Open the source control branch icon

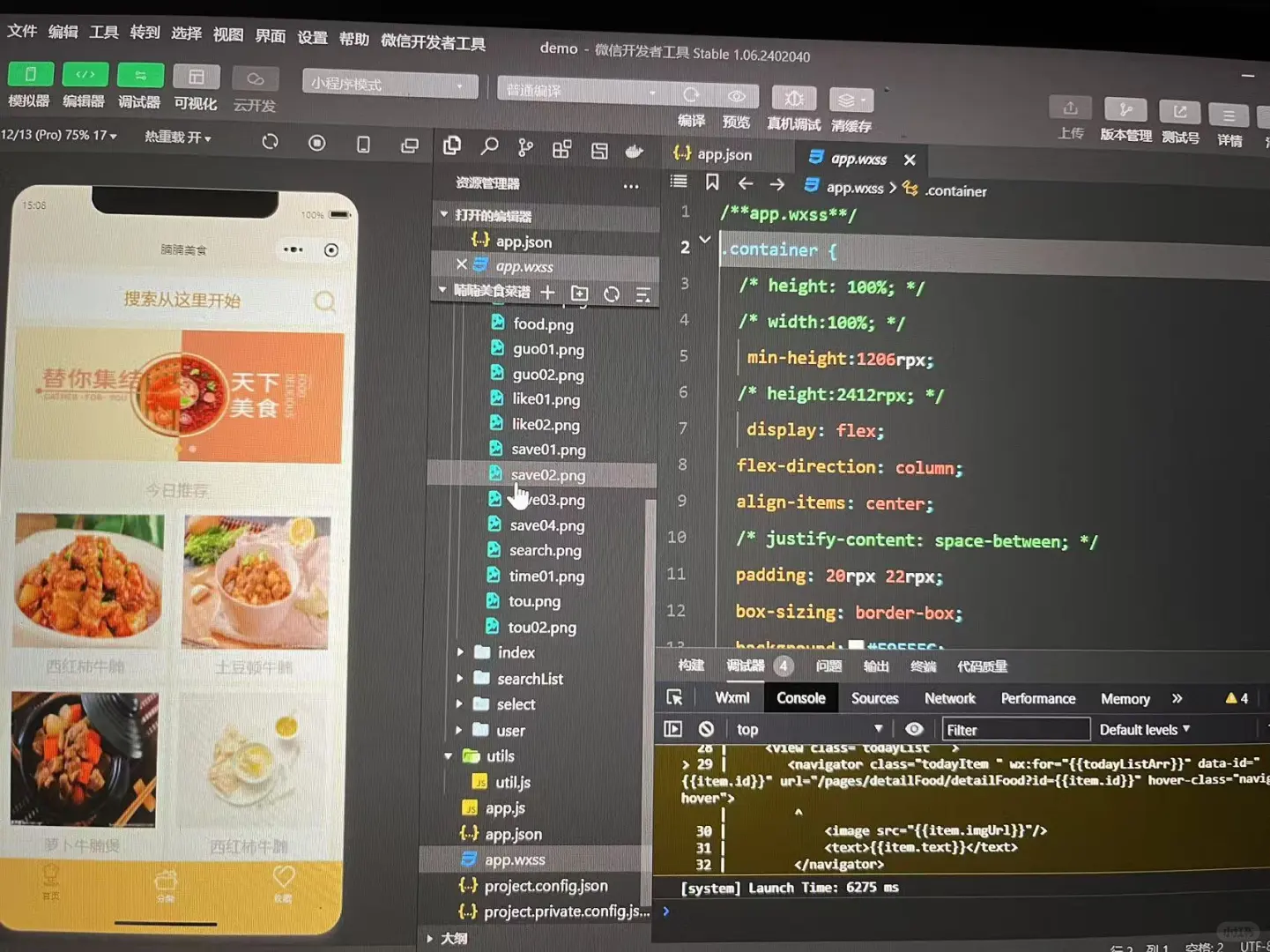pyautogui.click(x=525, y=147)
